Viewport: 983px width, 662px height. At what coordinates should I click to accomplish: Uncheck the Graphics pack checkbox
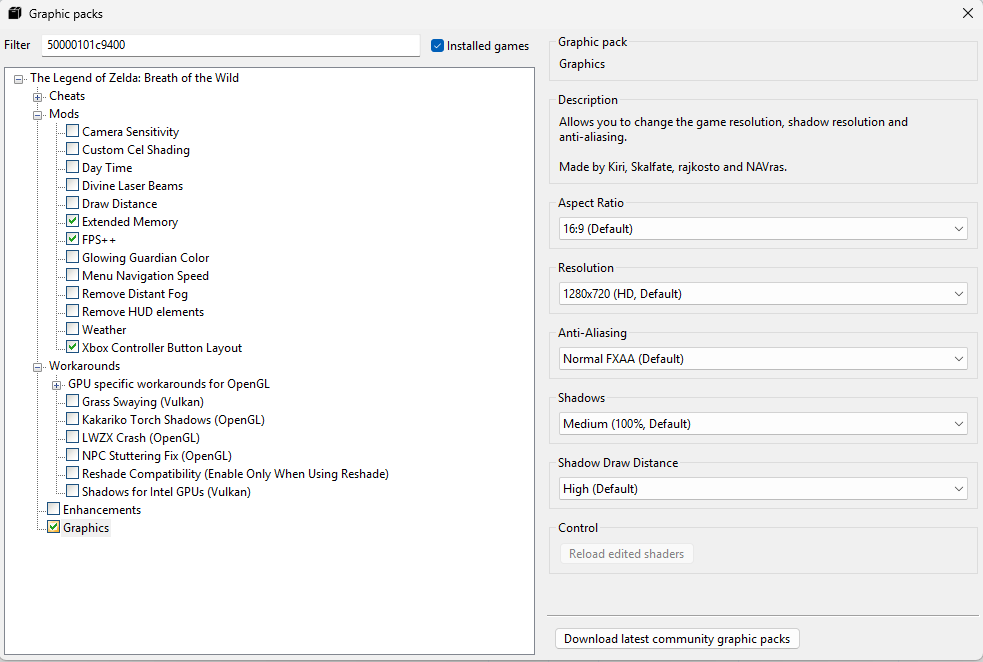[x=54, y=527]
